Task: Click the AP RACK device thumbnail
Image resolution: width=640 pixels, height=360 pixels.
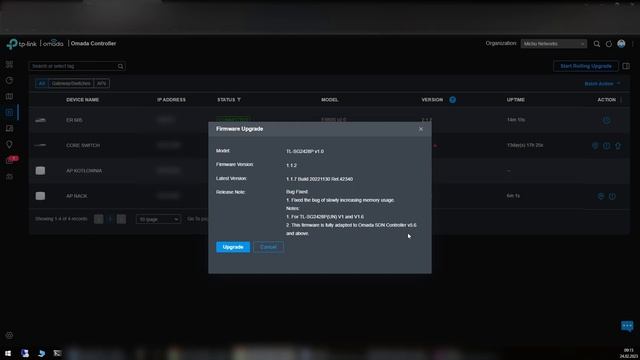Action: click(x=40, y=196)
